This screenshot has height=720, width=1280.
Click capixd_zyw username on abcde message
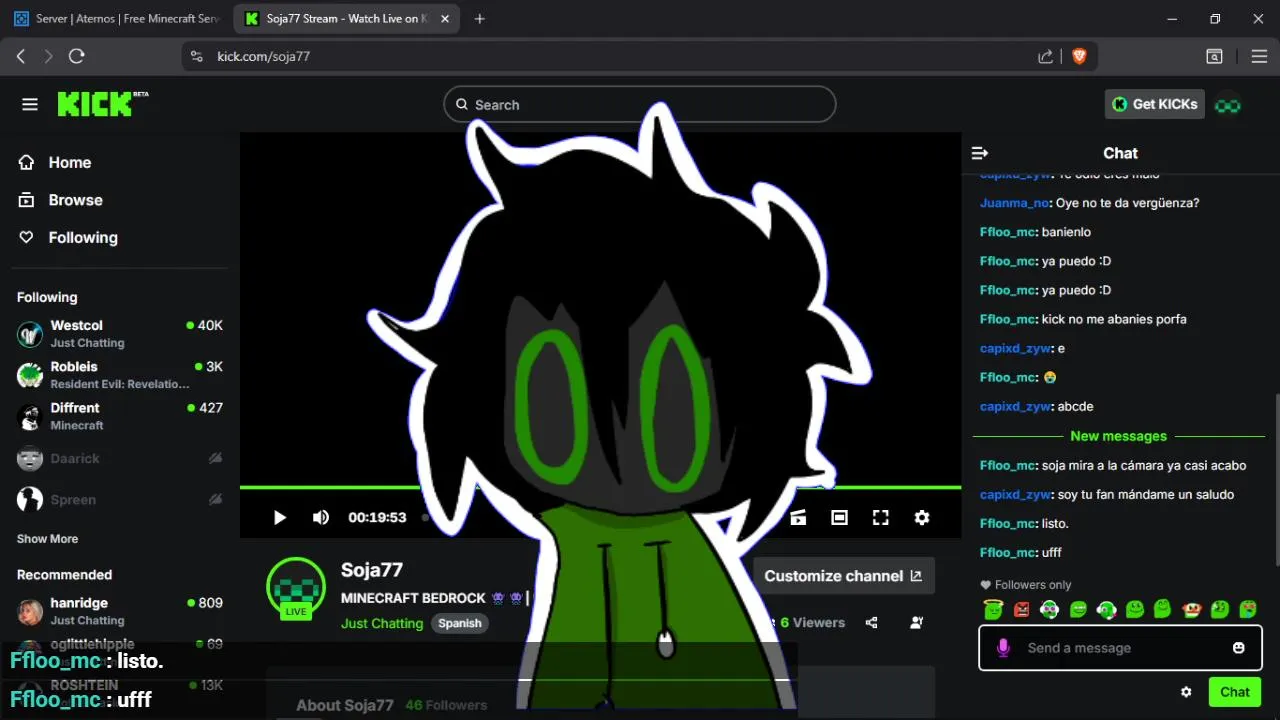tap(1015, 407)
